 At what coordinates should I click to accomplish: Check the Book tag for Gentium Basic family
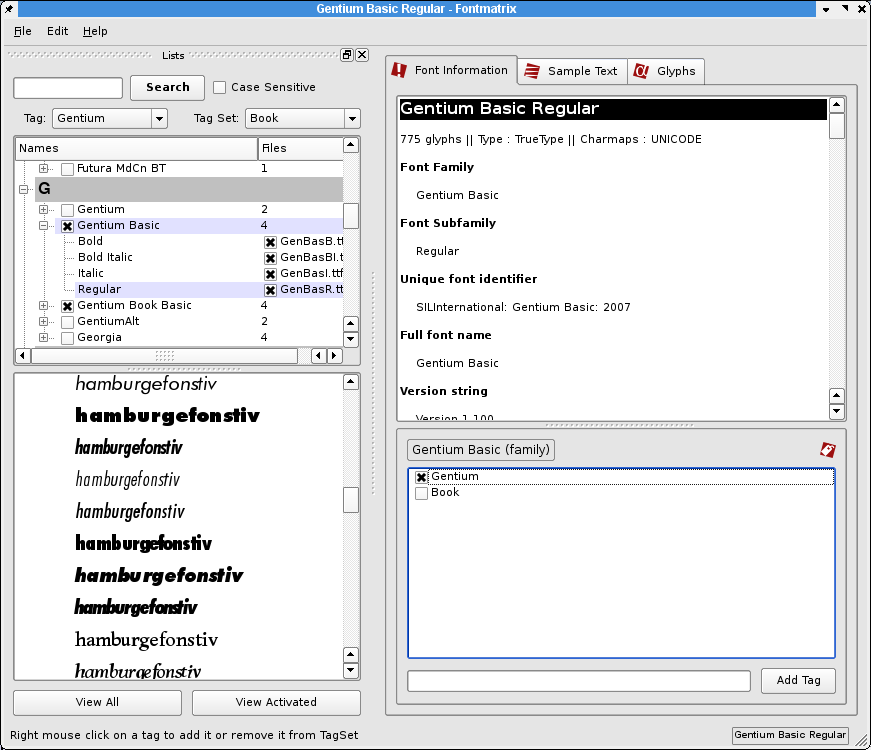coord(421,492)
